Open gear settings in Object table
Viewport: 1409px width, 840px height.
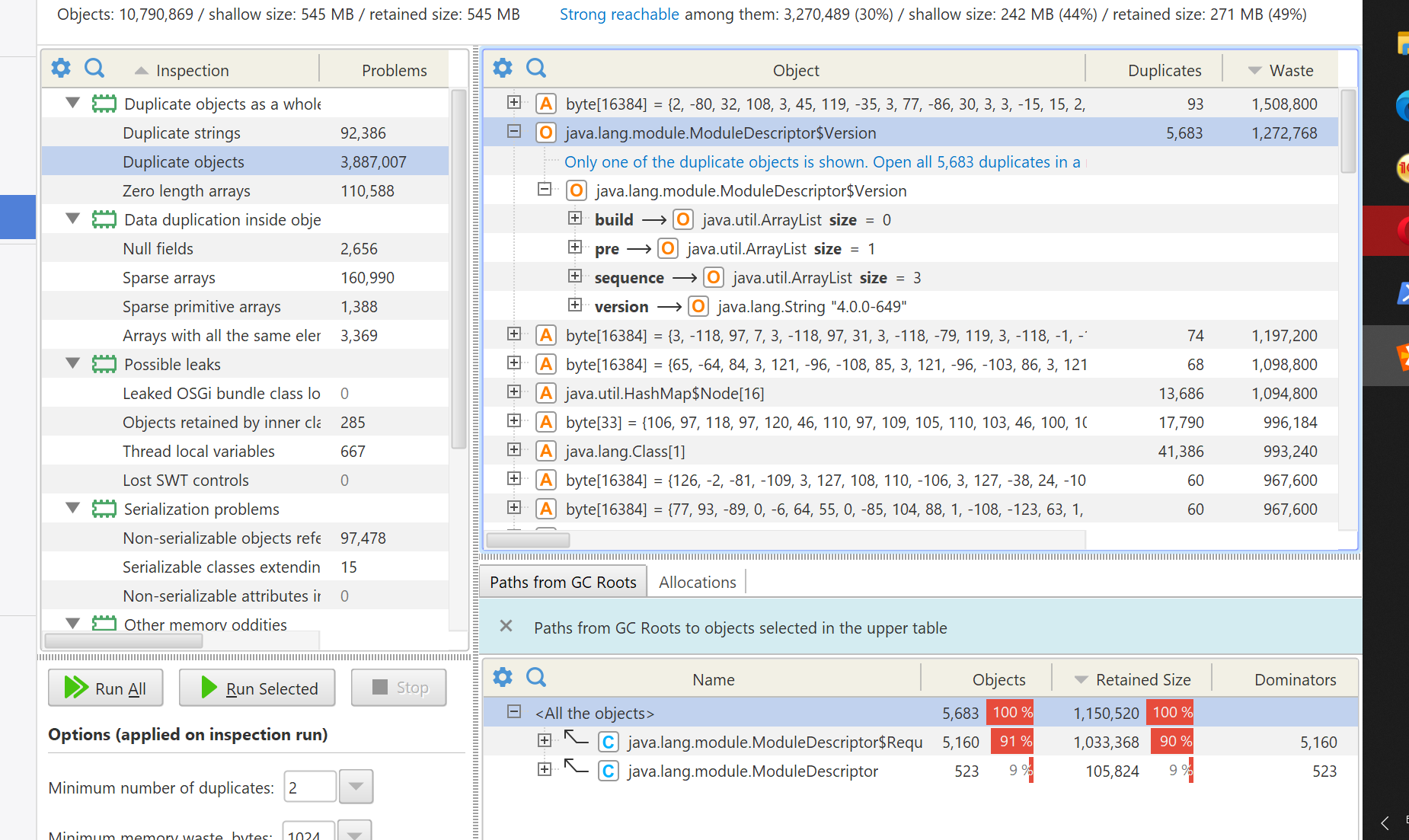[x=503, y=69]
